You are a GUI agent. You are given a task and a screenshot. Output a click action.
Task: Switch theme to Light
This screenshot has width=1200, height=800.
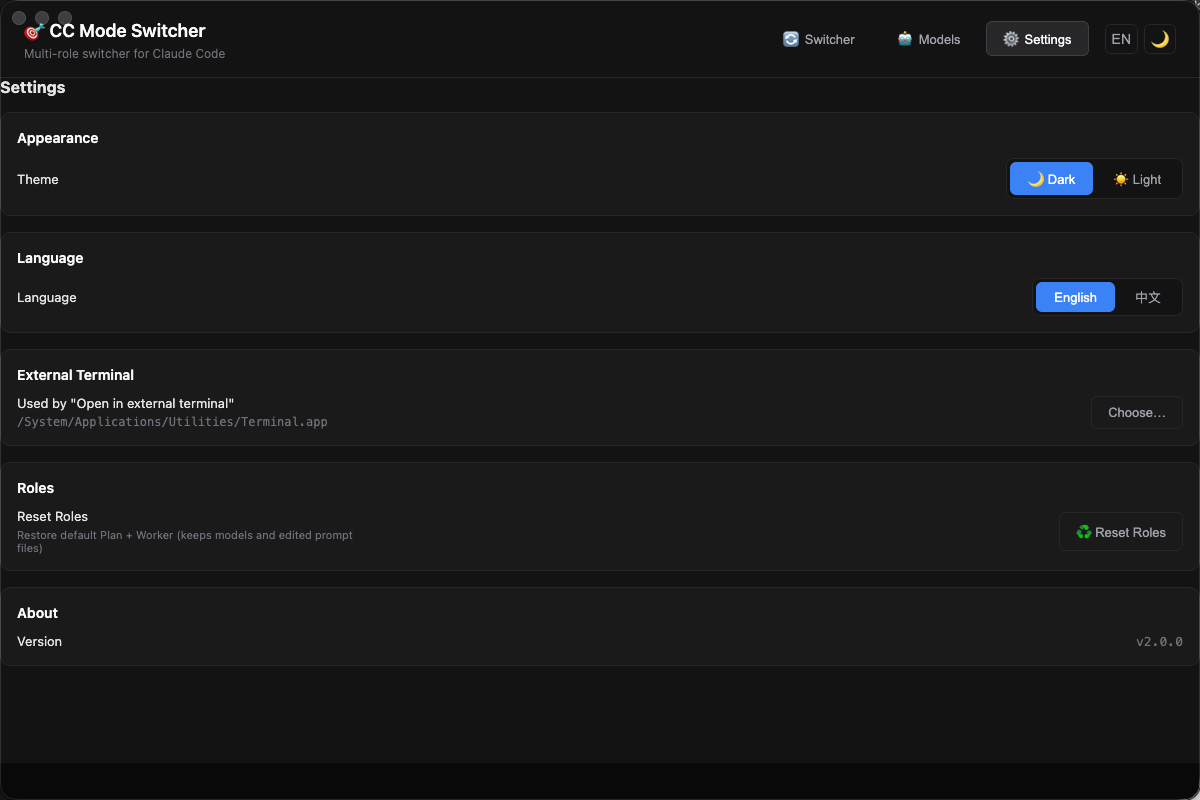click(1137, 179)
